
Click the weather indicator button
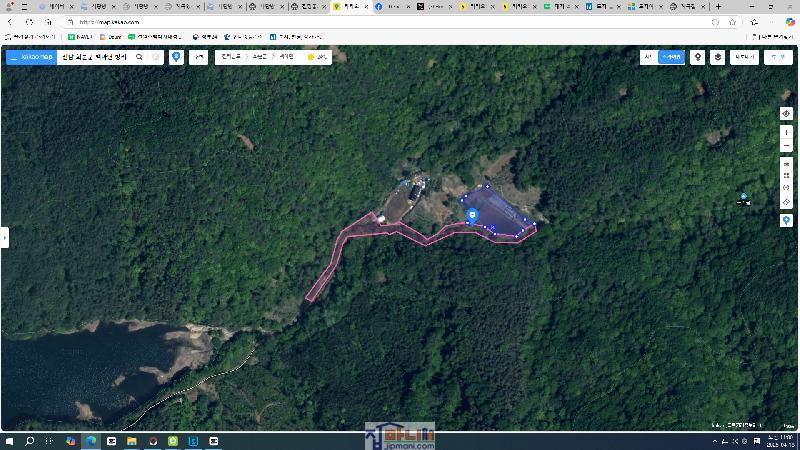(x=316, y=58)
